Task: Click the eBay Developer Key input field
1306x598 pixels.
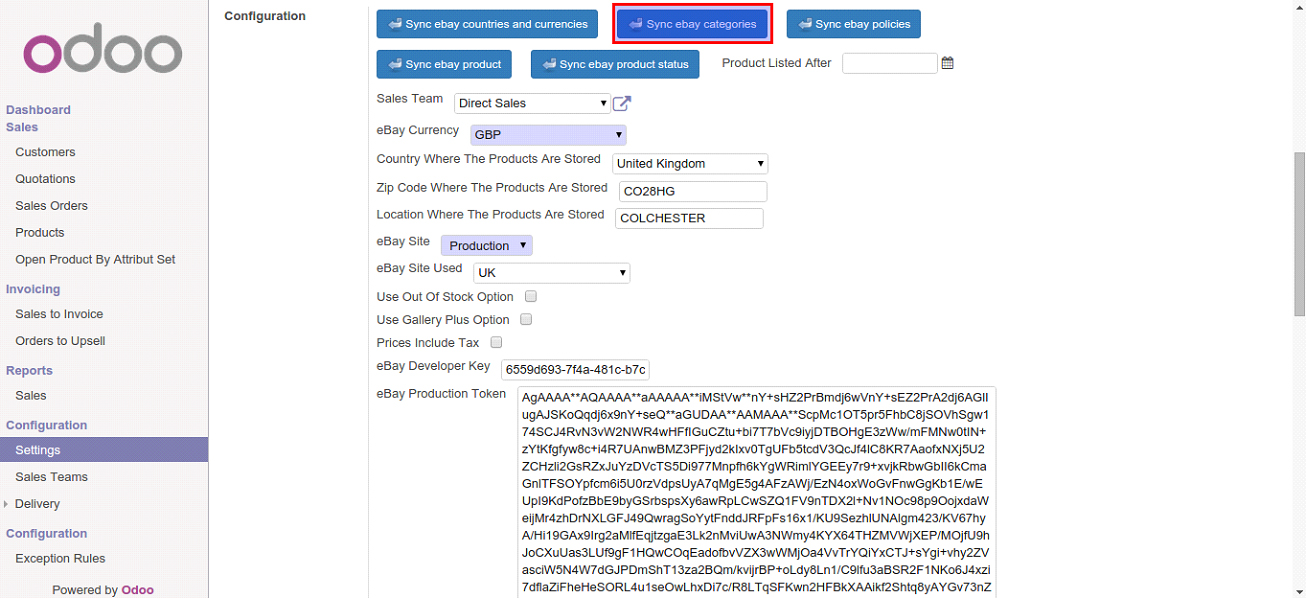Action: (575, 370)
